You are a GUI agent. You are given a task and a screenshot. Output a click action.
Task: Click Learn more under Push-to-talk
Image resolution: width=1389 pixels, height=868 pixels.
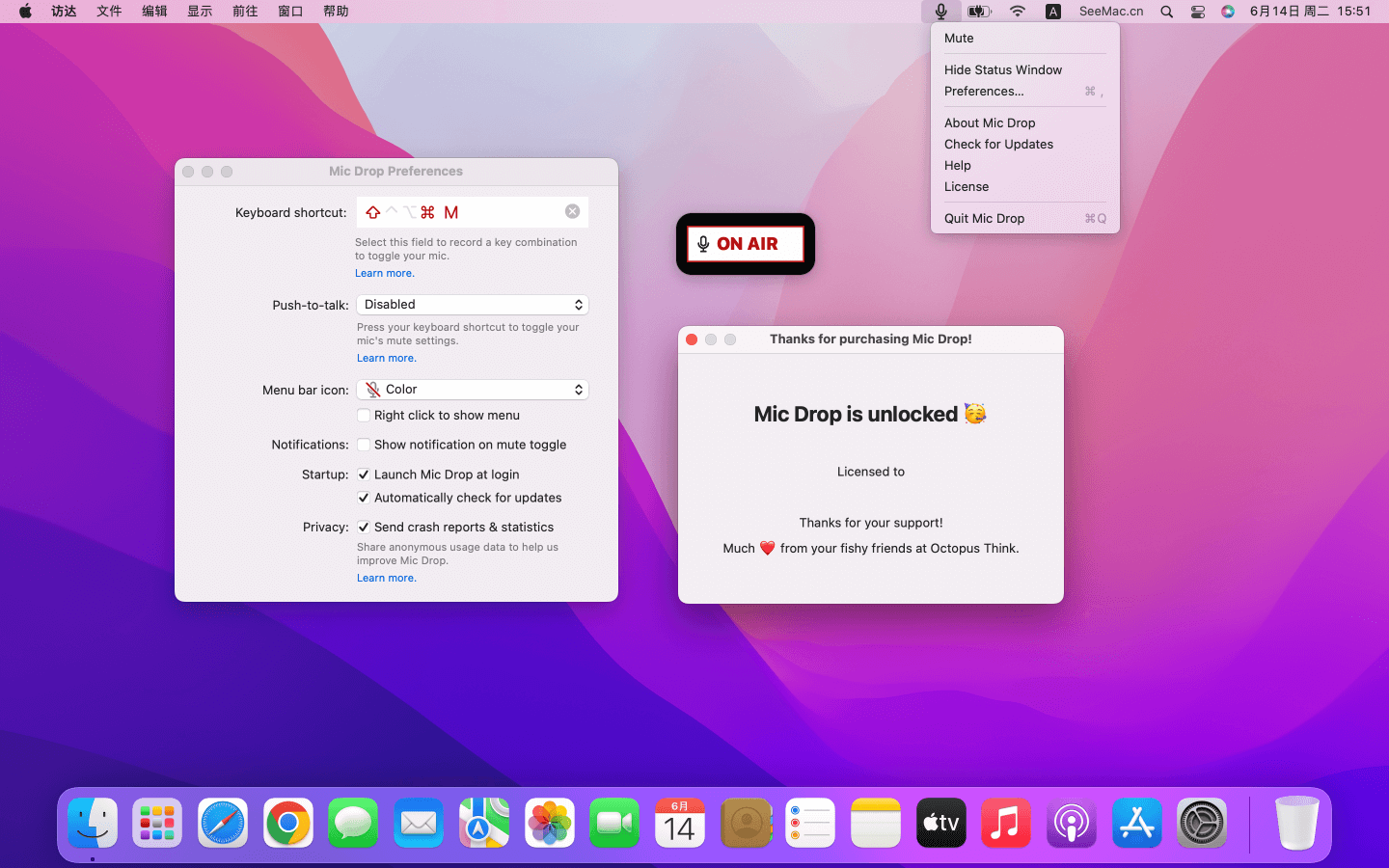tap(387, 359)
